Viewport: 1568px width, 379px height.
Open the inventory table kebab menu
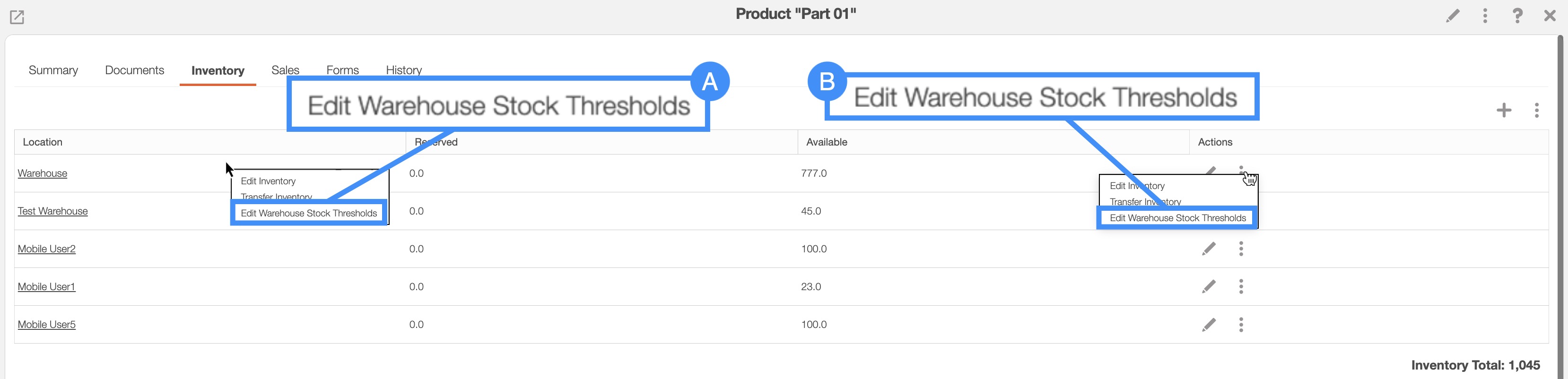1536,110
